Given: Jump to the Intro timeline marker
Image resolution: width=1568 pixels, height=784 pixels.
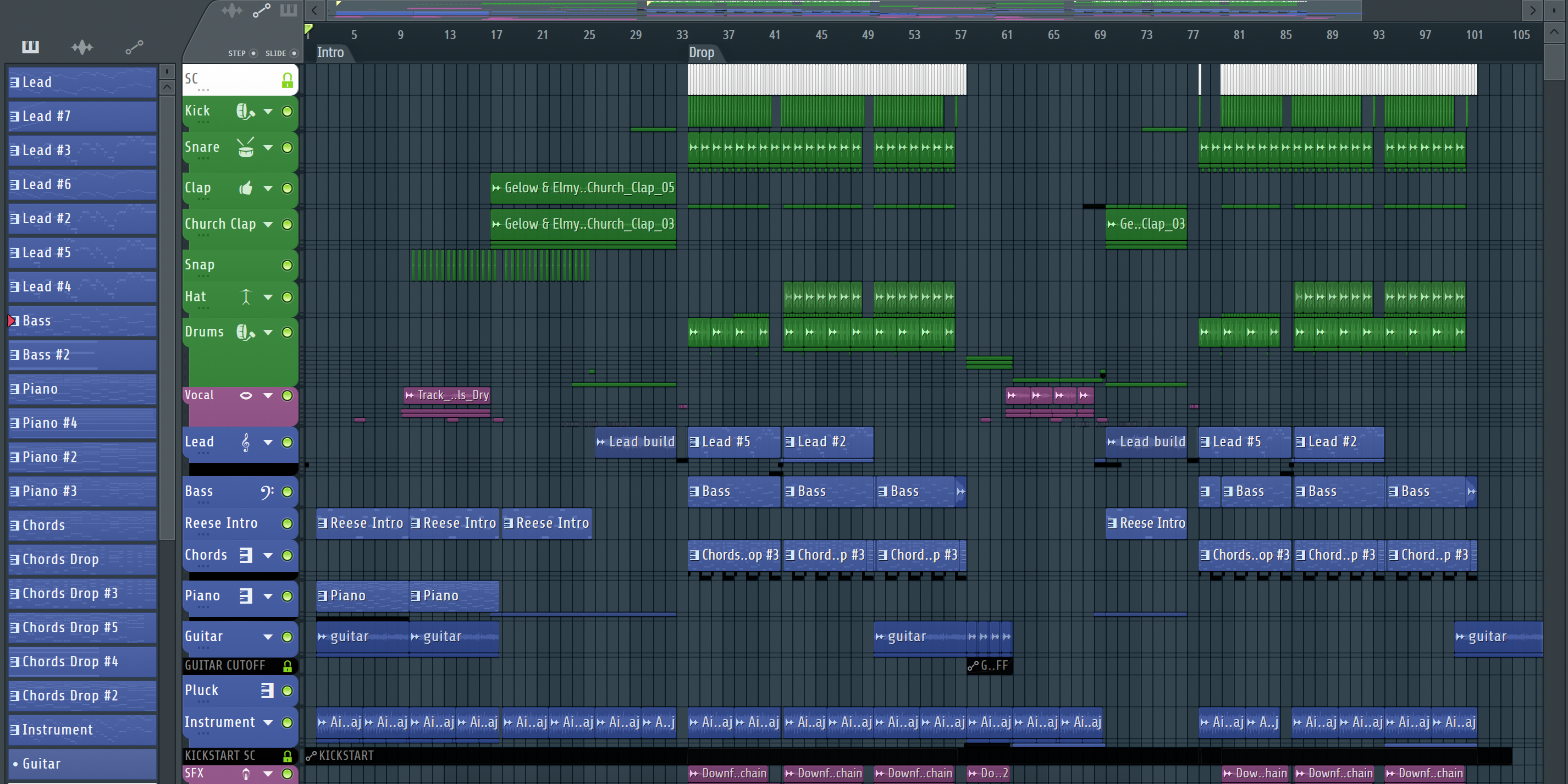Looking at the screenshot, I should 330,53.
